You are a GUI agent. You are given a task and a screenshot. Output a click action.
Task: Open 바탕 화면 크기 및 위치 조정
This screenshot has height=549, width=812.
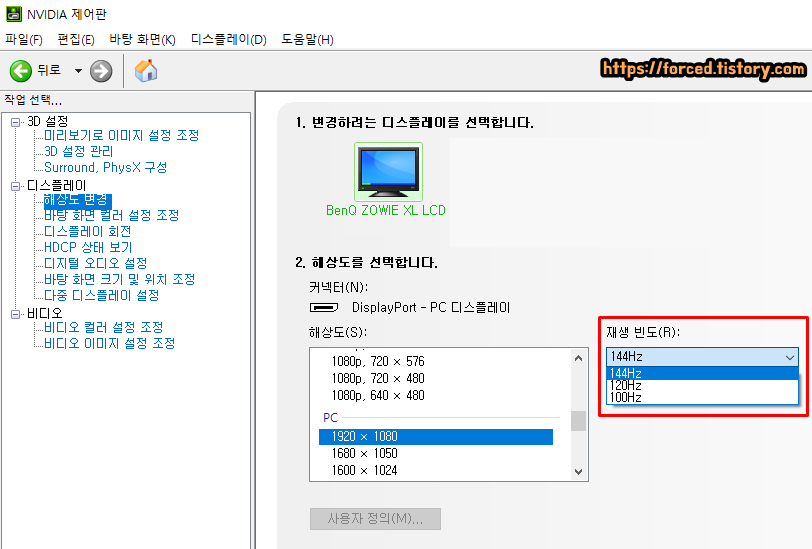pos(120,280)
